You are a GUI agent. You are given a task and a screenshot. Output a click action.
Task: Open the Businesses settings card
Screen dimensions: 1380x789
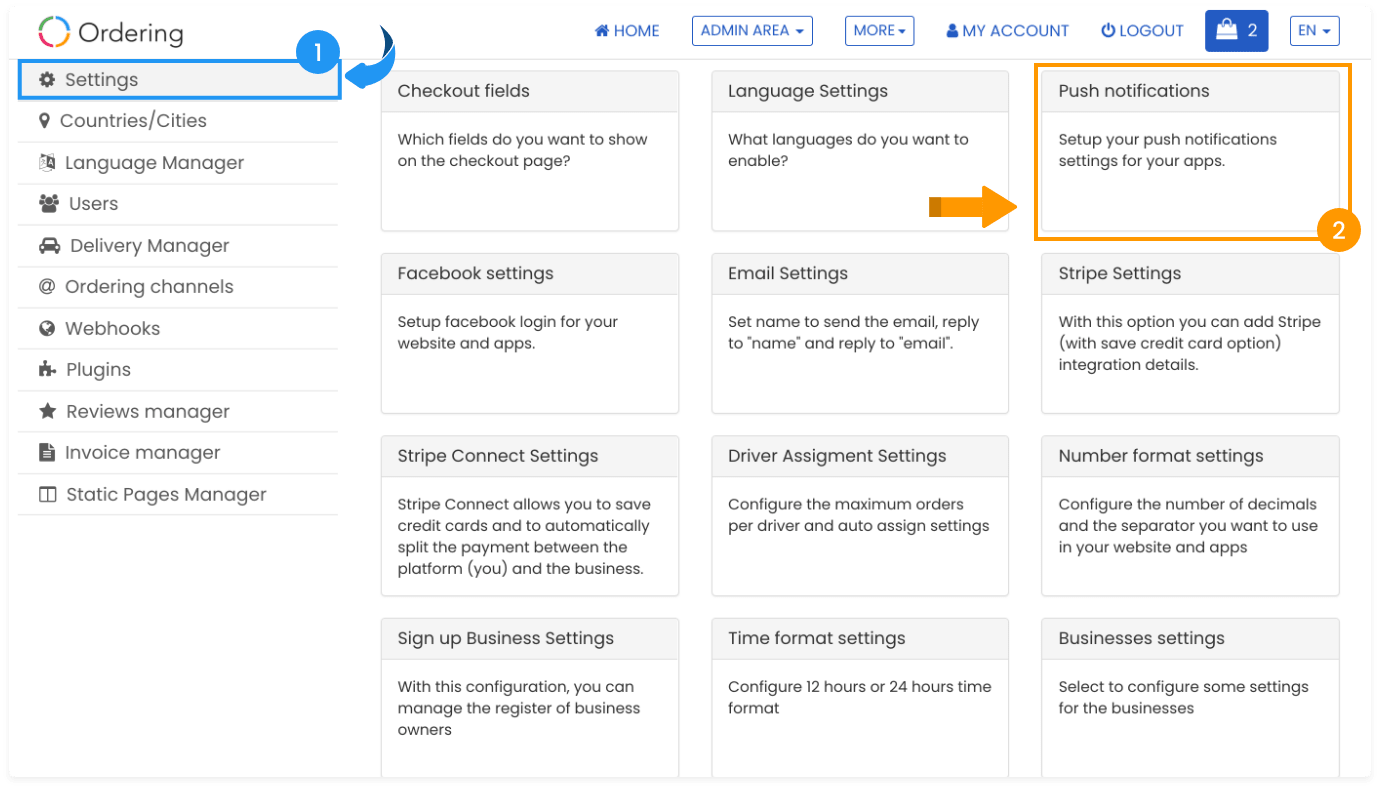pyautogui.click(x=1190, y=698)
